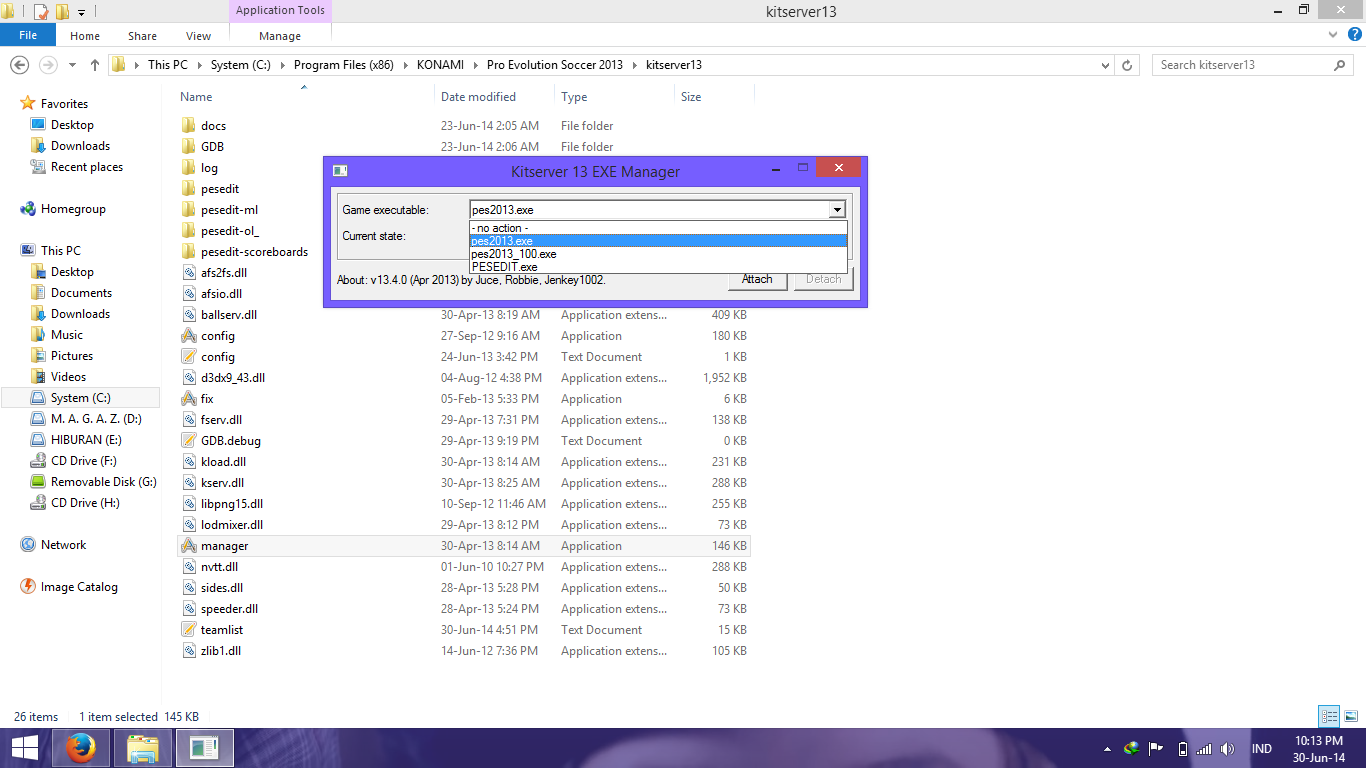Click the GDB.debug text file icon
Viewport: 1366px width, 768px height.
[189, 441]
